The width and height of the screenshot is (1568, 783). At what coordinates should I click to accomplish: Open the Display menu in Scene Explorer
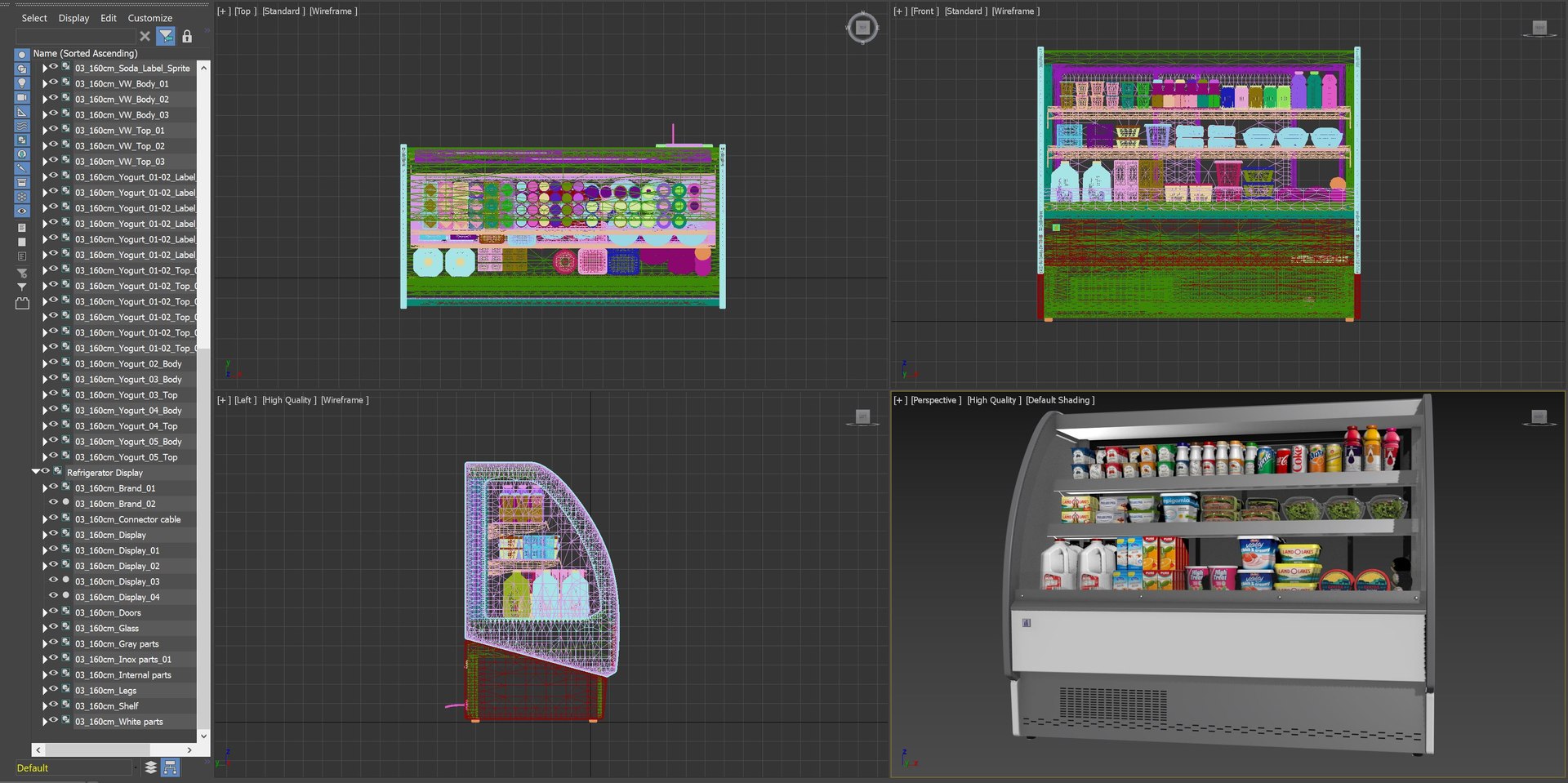[73, 18]
